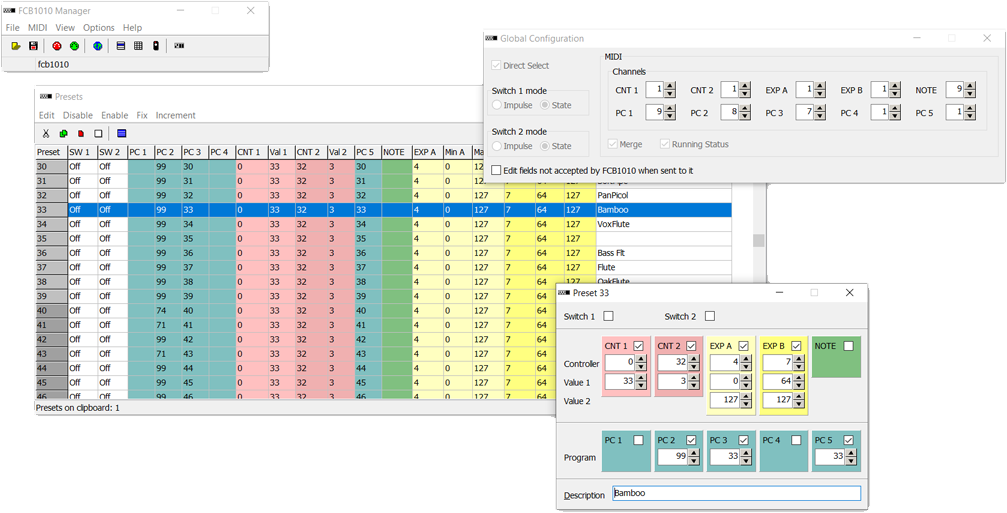Open the MIDI menu

tap(37, 28)
